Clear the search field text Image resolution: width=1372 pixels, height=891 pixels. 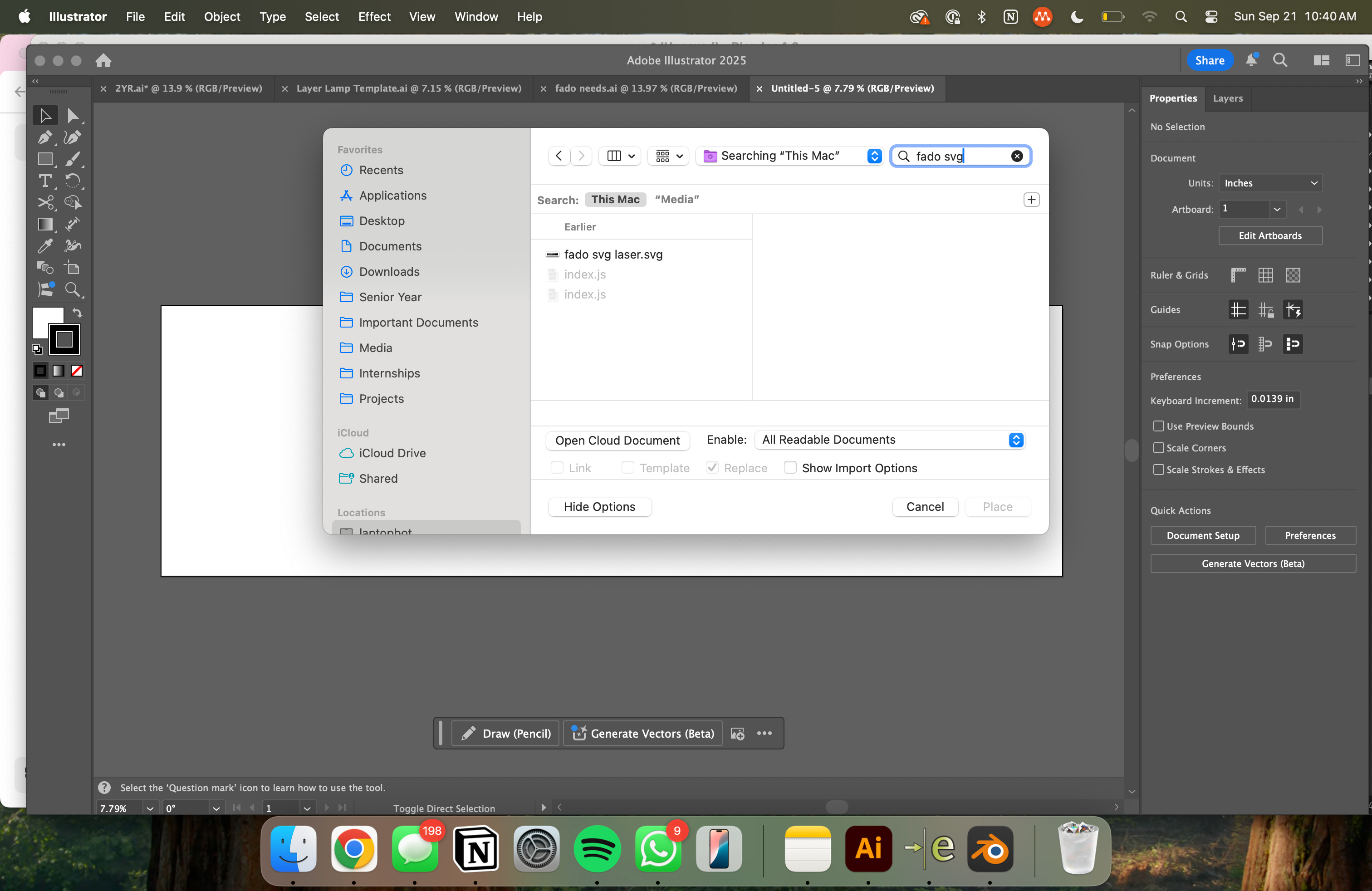click(1017, 156)
